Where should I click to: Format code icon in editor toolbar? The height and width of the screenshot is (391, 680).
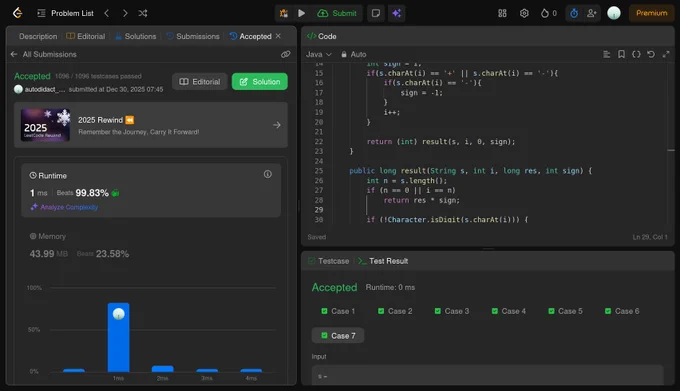click(x=606, y=54)
